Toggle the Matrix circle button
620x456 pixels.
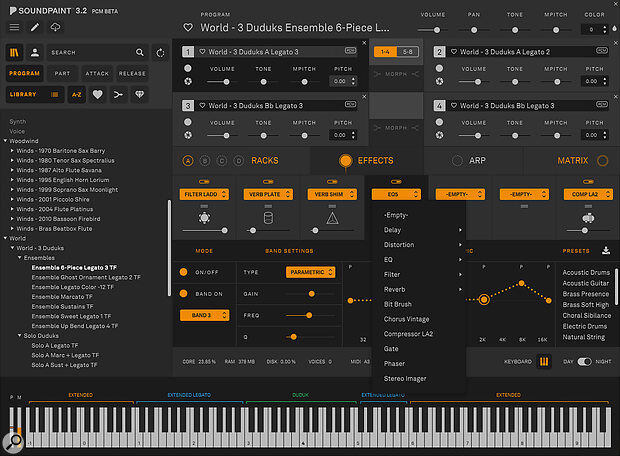point(603,161)
